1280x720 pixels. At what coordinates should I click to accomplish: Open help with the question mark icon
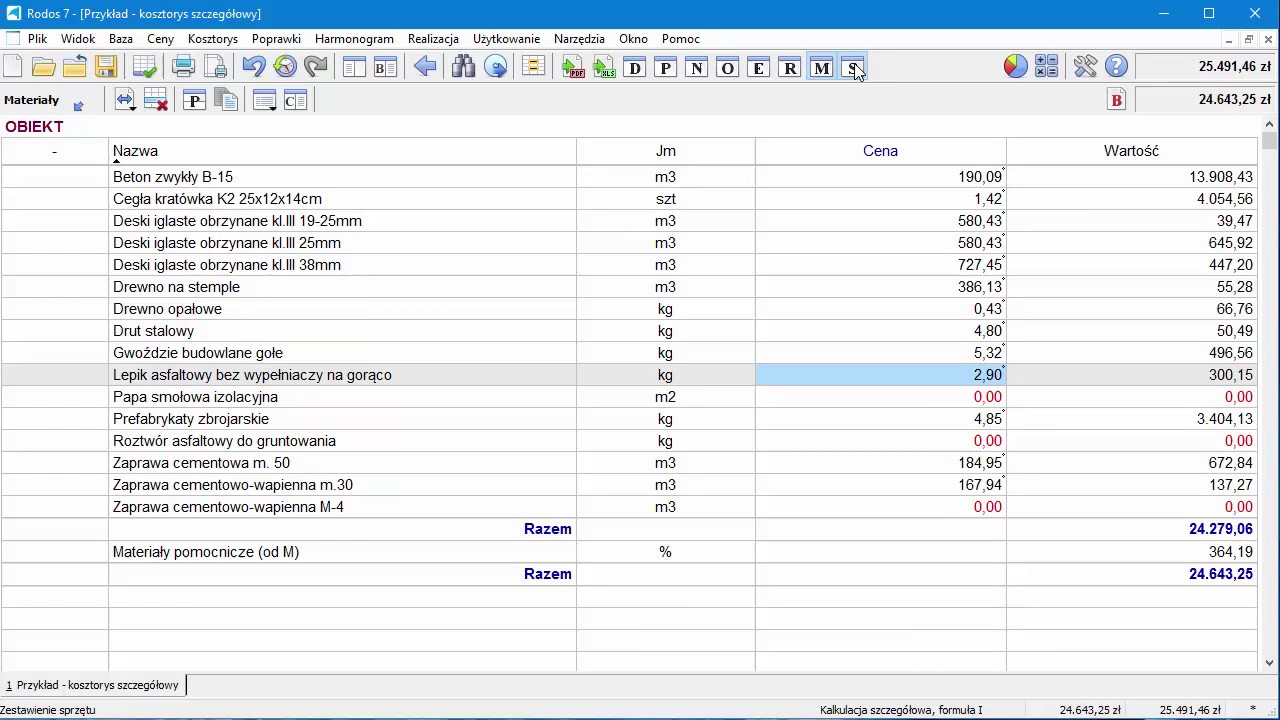click(x=1116, y=67)
